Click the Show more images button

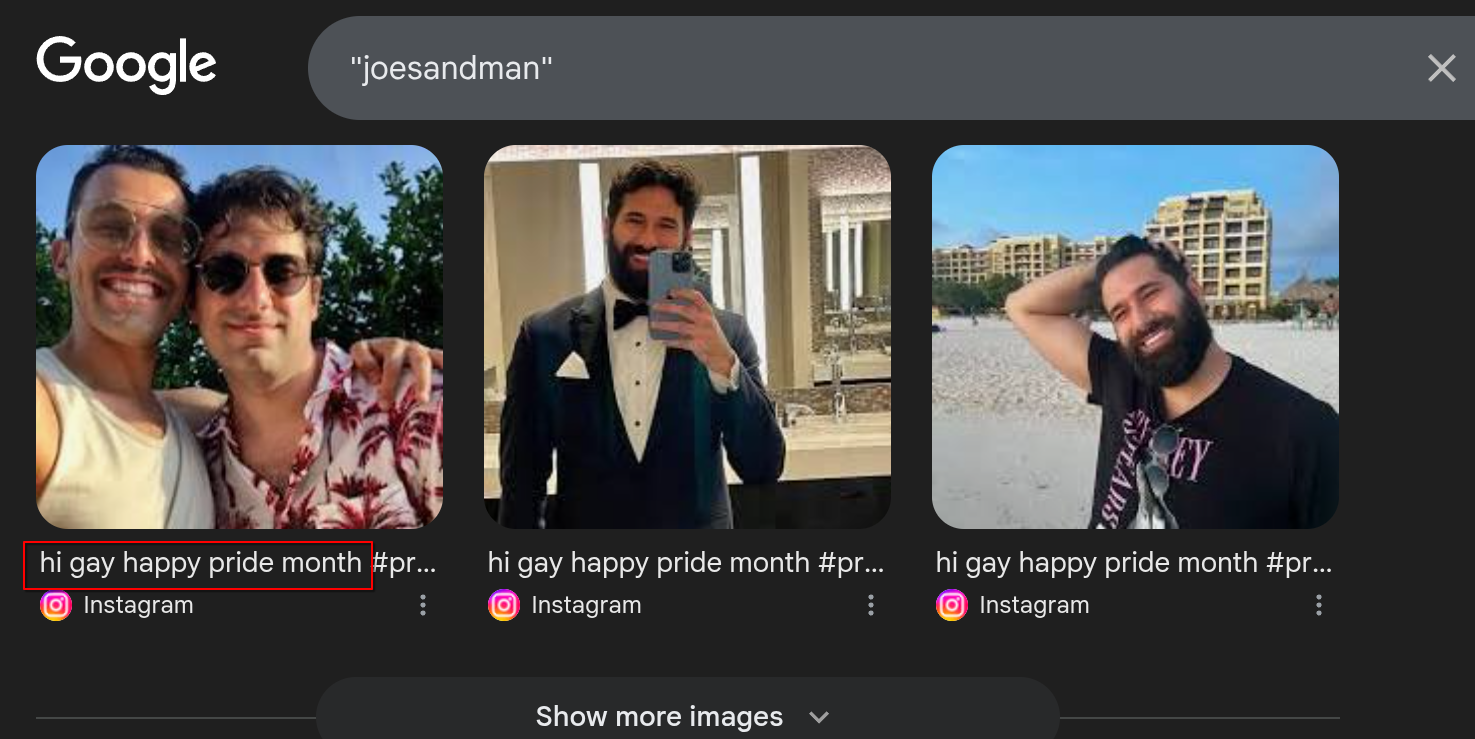click(x=659, y=716)
